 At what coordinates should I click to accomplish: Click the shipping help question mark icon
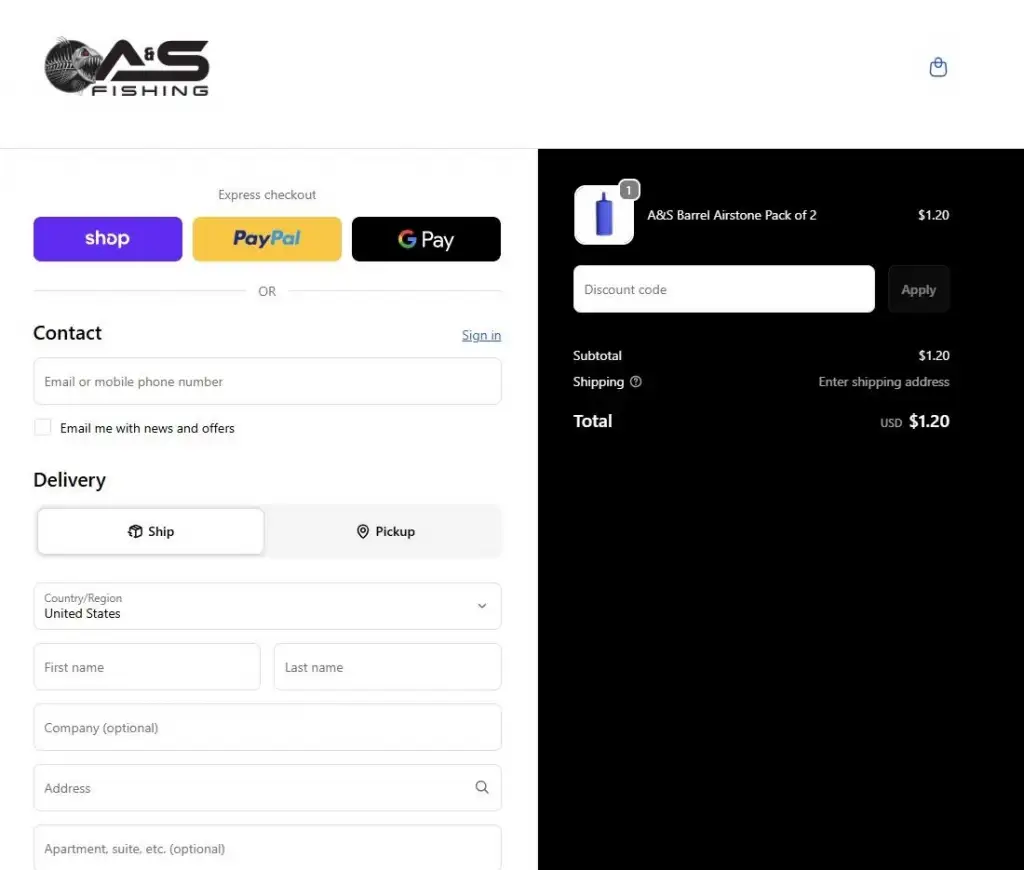635,382
